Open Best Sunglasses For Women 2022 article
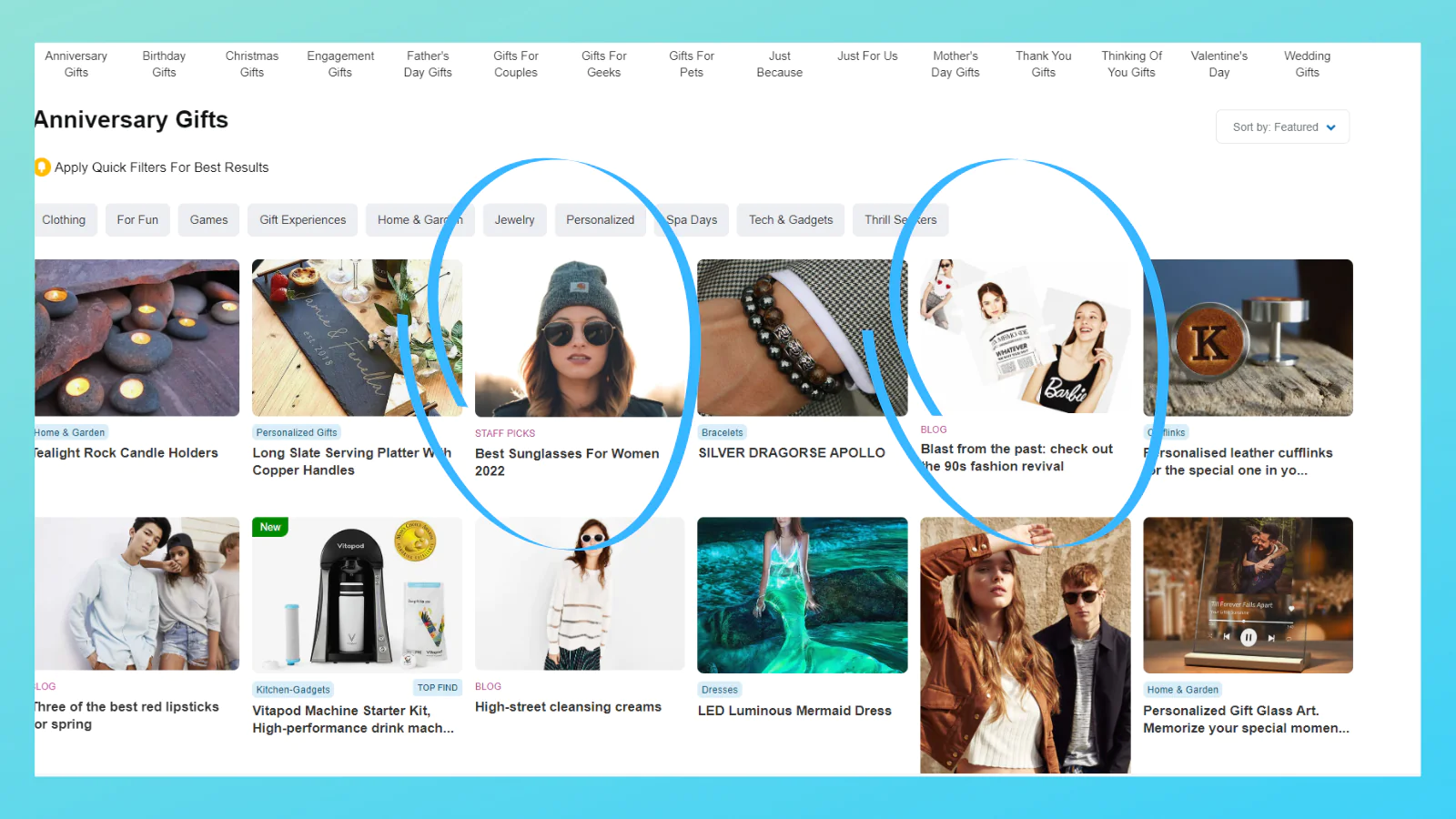Viewport: 1456px width, 819px height. click(x=567, y=461)
